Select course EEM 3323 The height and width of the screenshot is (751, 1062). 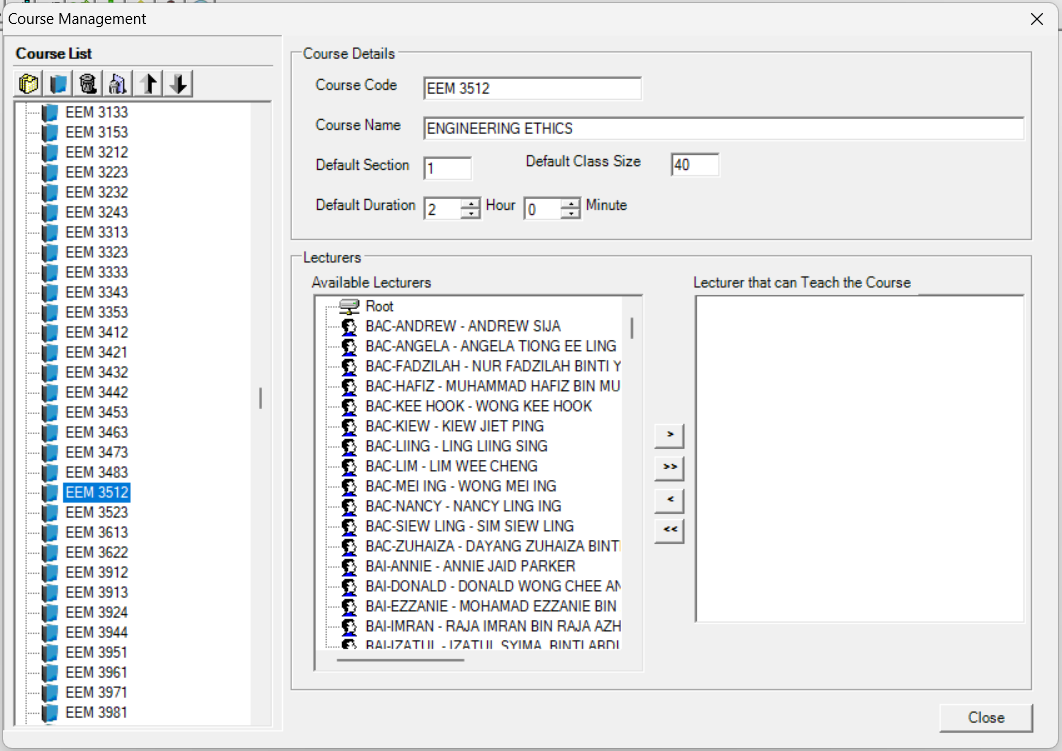97,252
